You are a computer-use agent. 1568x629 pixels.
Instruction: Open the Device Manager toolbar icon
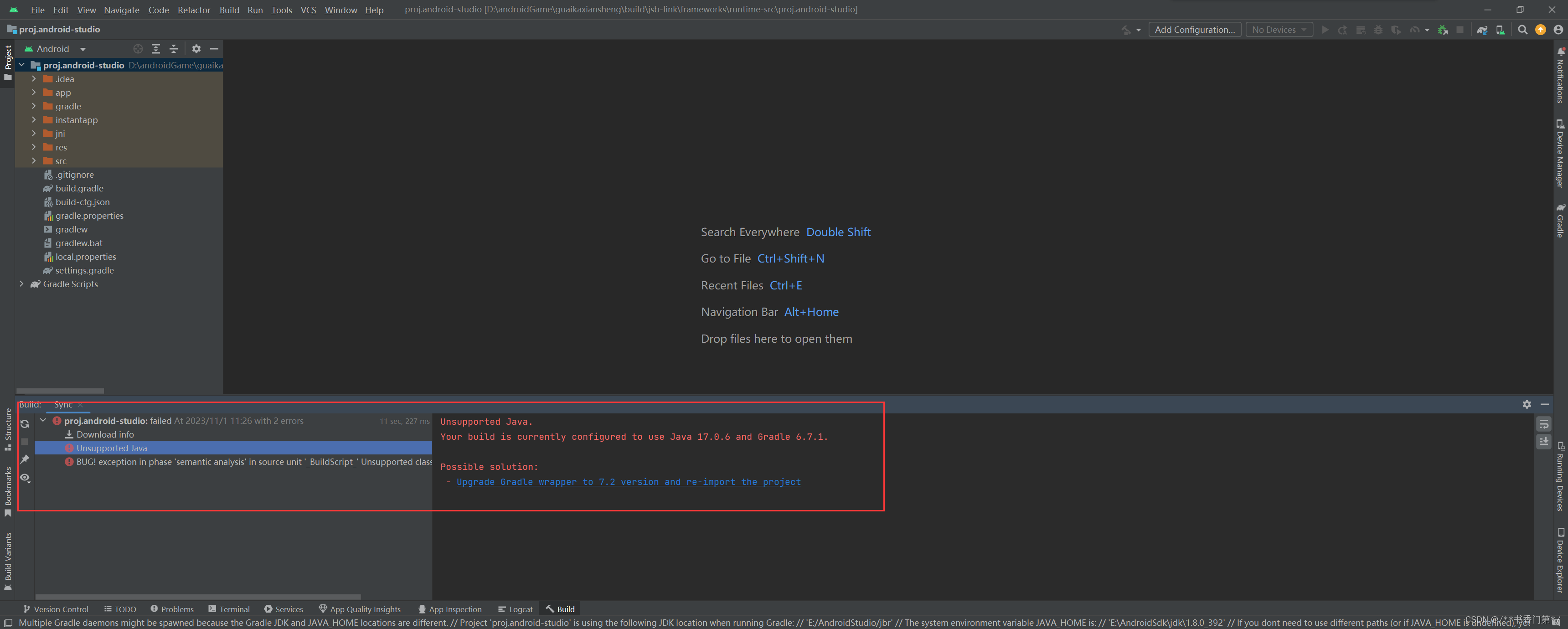[1500, 30]
